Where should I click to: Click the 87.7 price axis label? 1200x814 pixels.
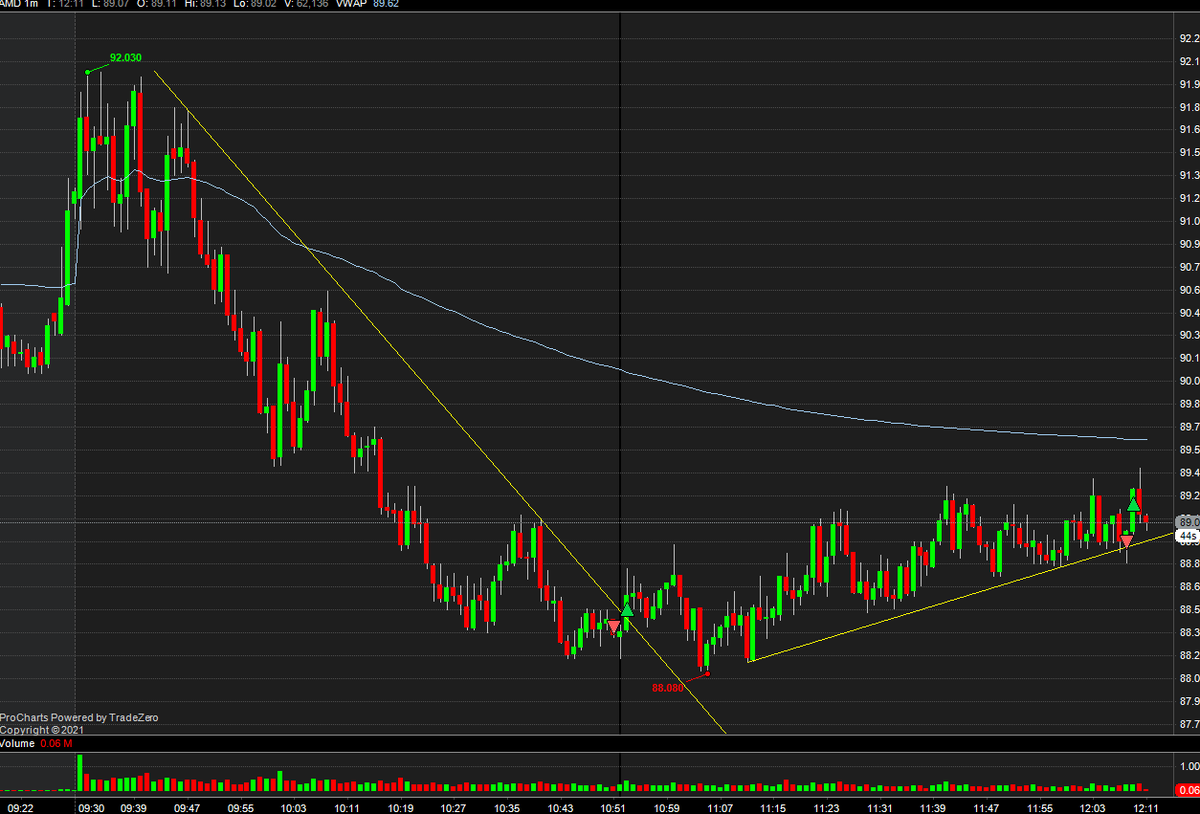click(1189, 724)
